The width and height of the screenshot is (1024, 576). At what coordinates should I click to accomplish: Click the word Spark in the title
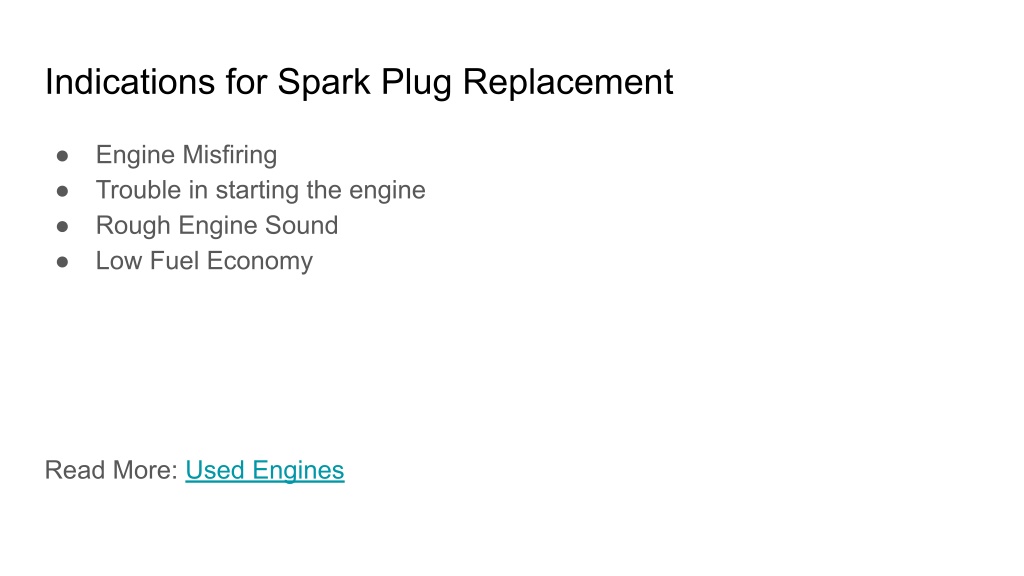(x=324, y=82)
